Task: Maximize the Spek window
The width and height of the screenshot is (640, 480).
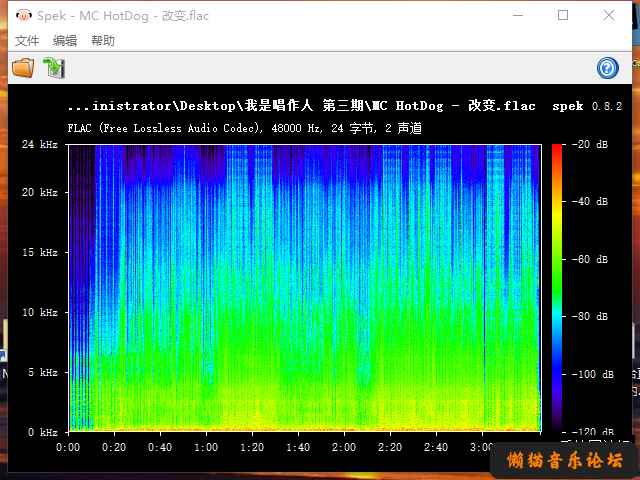Action: (563, 16)
